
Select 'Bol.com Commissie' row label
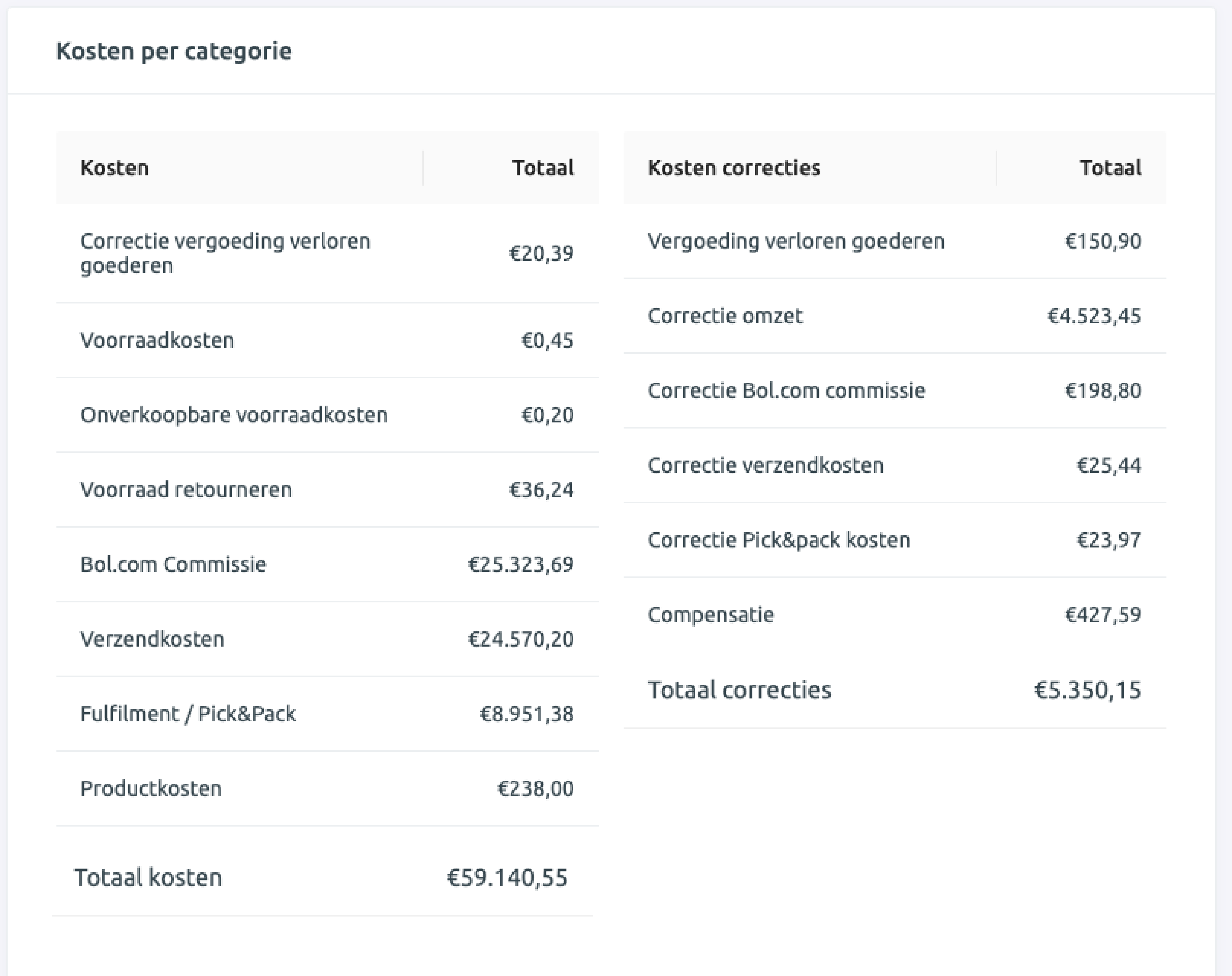(173, 564)
